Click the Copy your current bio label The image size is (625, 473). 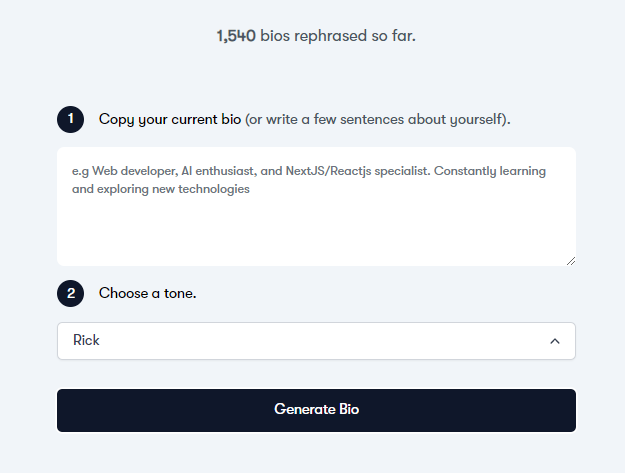pos(170,119)
